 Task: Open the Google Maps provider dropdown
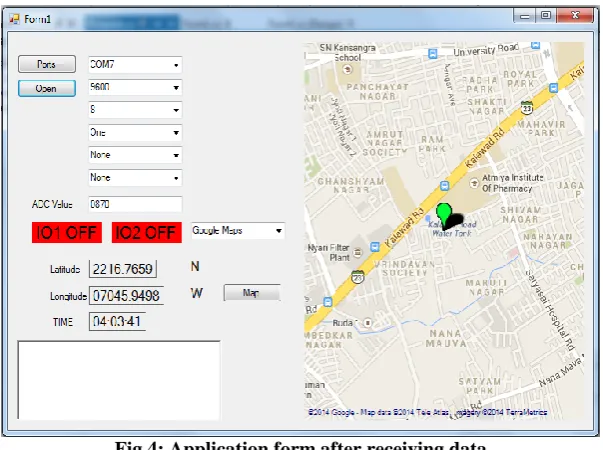point(238,231)
